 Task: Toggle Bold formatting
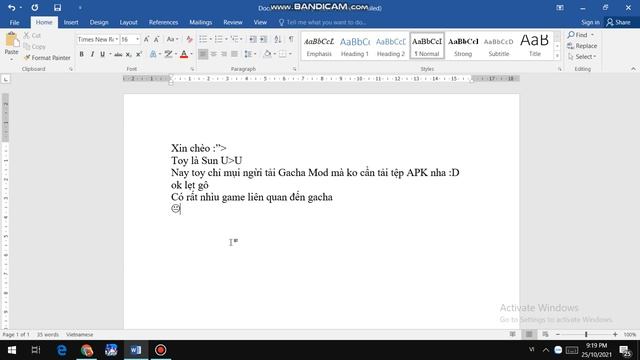pyautogui.click(x=82, y=54)
